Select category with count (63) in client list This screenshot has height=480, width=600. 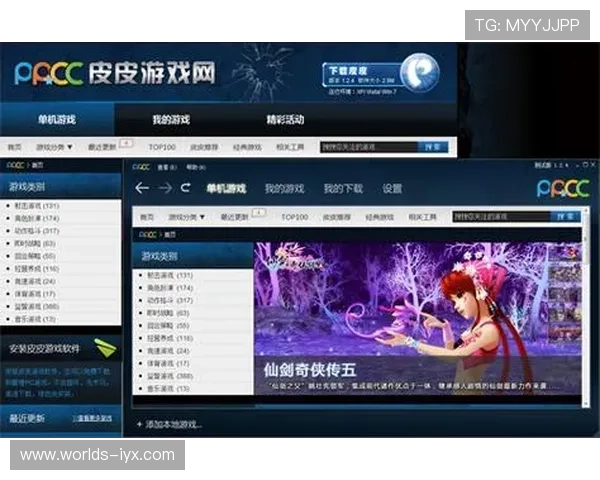(x=168, y=313)
